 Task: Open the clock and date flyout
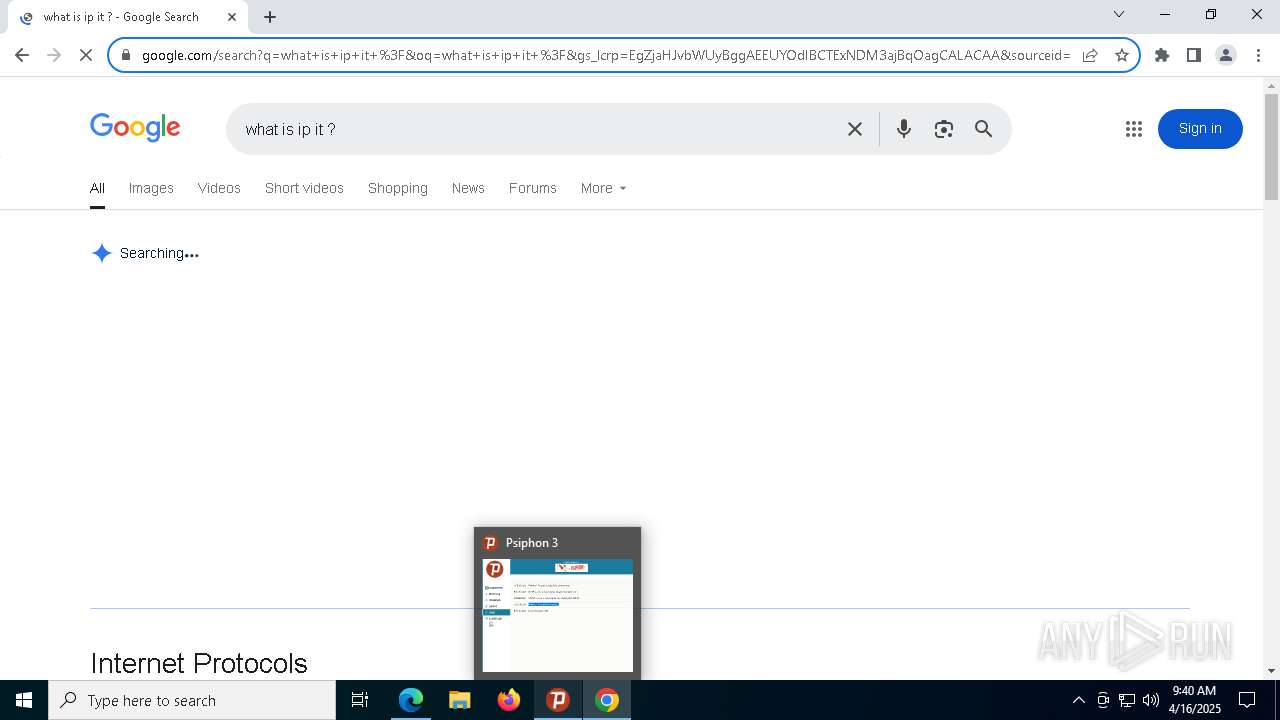point(1195,700)
